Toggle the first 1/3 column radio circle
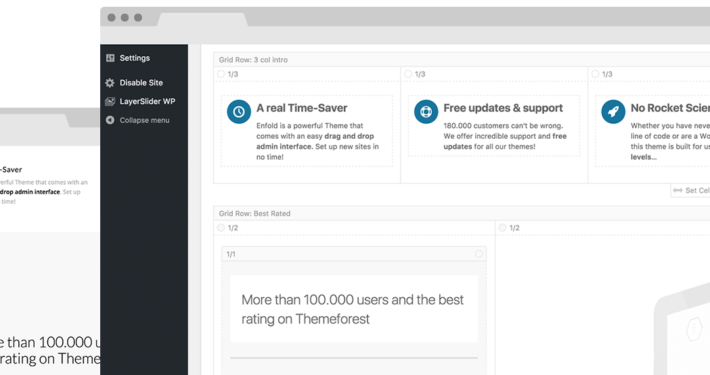710x375 pixels. [x=221, y=74]
